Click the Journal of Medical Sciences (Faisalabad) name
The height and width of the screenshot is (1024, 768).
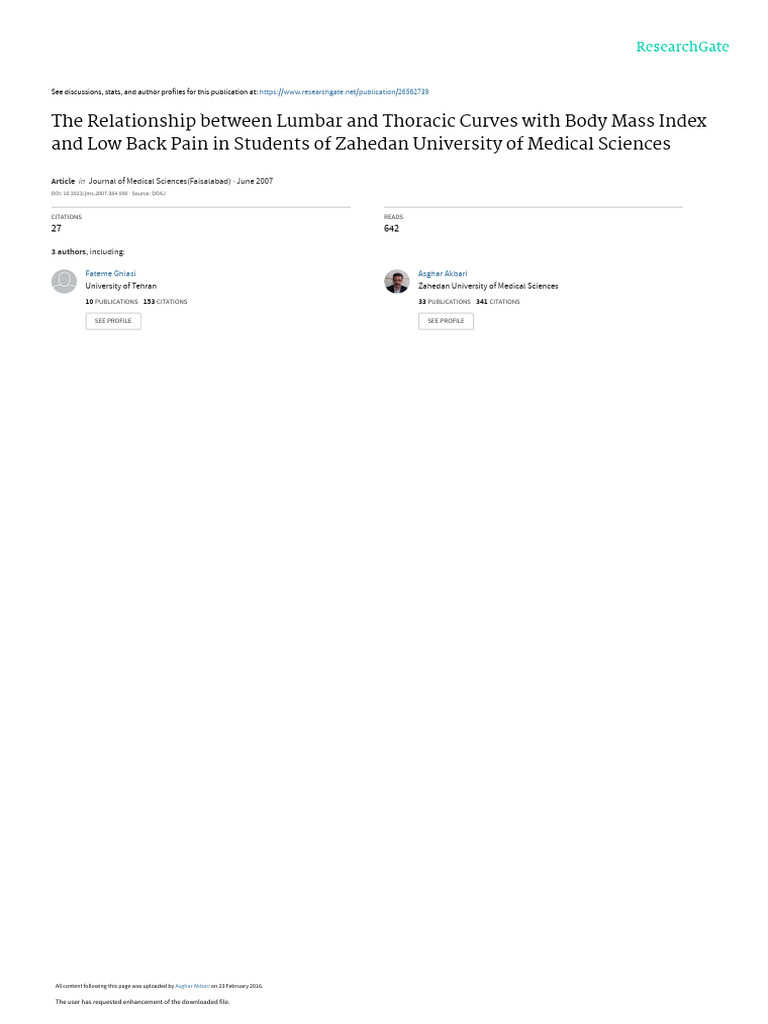pyautogui.click(x=159, y=181)
